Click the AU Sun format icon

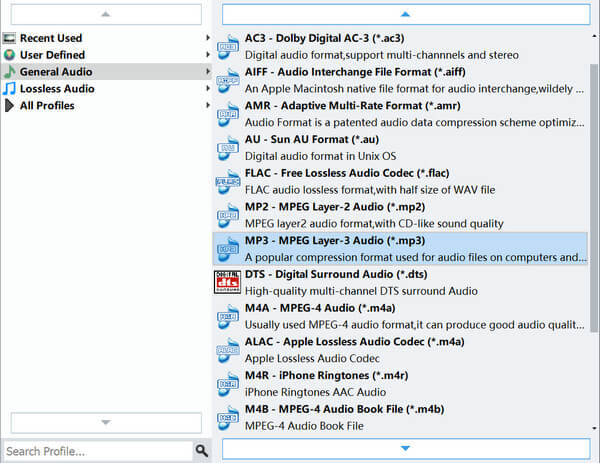pyautogui.click(x=228, y=148)
